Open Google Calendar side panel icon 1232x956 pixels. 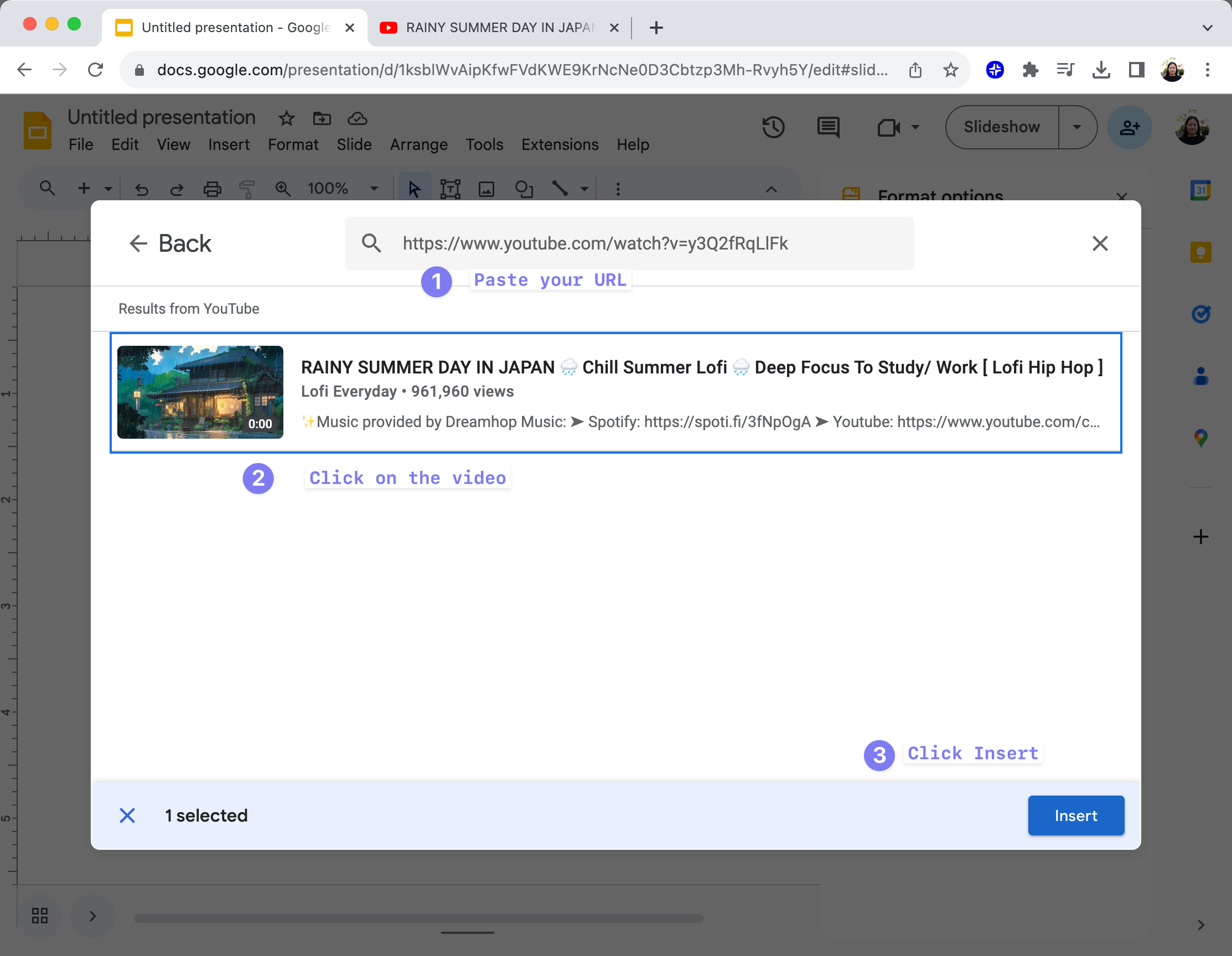coord(1200,191)
